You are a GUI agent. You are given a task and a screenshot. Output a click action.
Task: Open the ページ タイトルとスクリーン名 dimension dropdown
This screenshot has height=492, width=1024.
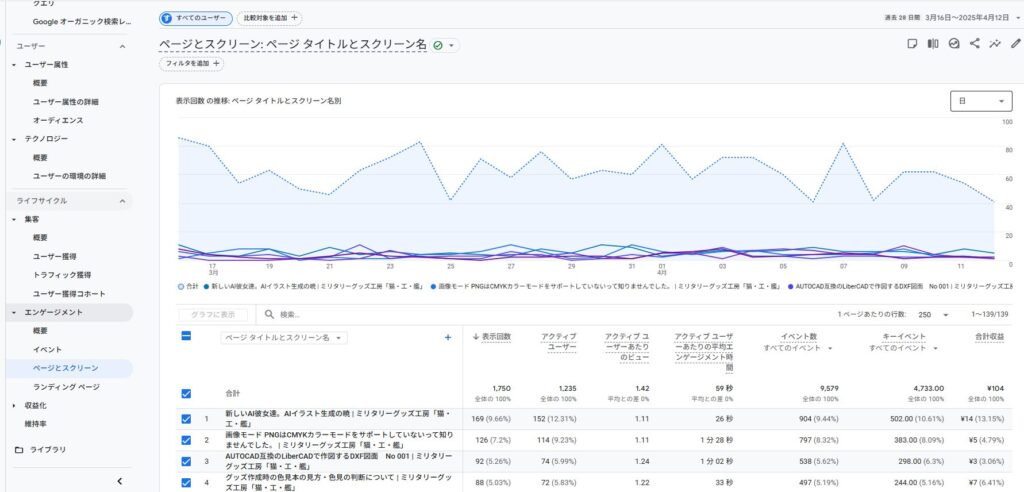[x=285, y=338]
